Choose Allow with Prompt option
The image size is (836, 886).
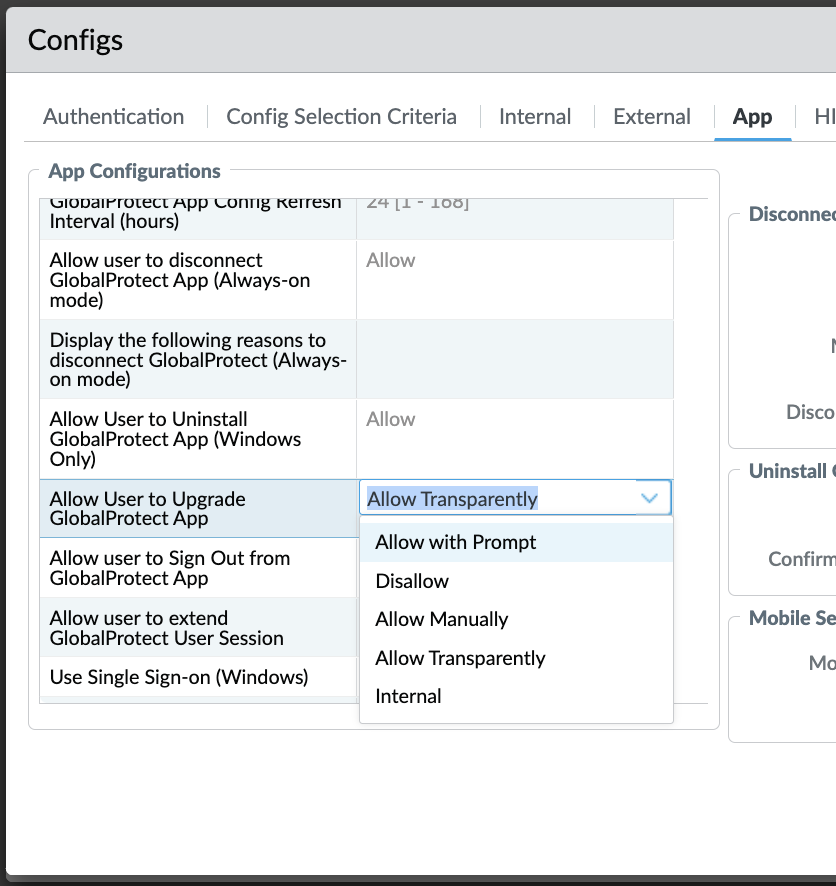coord(516,542)
